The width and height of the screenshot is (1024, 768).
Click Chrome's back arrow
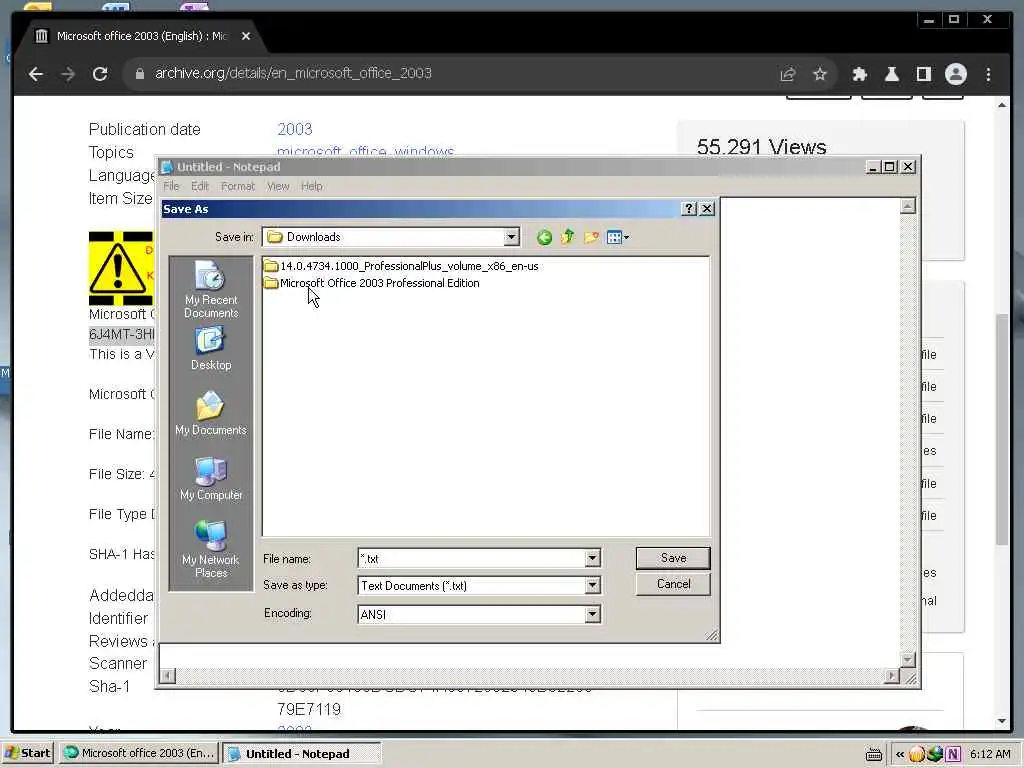pos(36,74)
